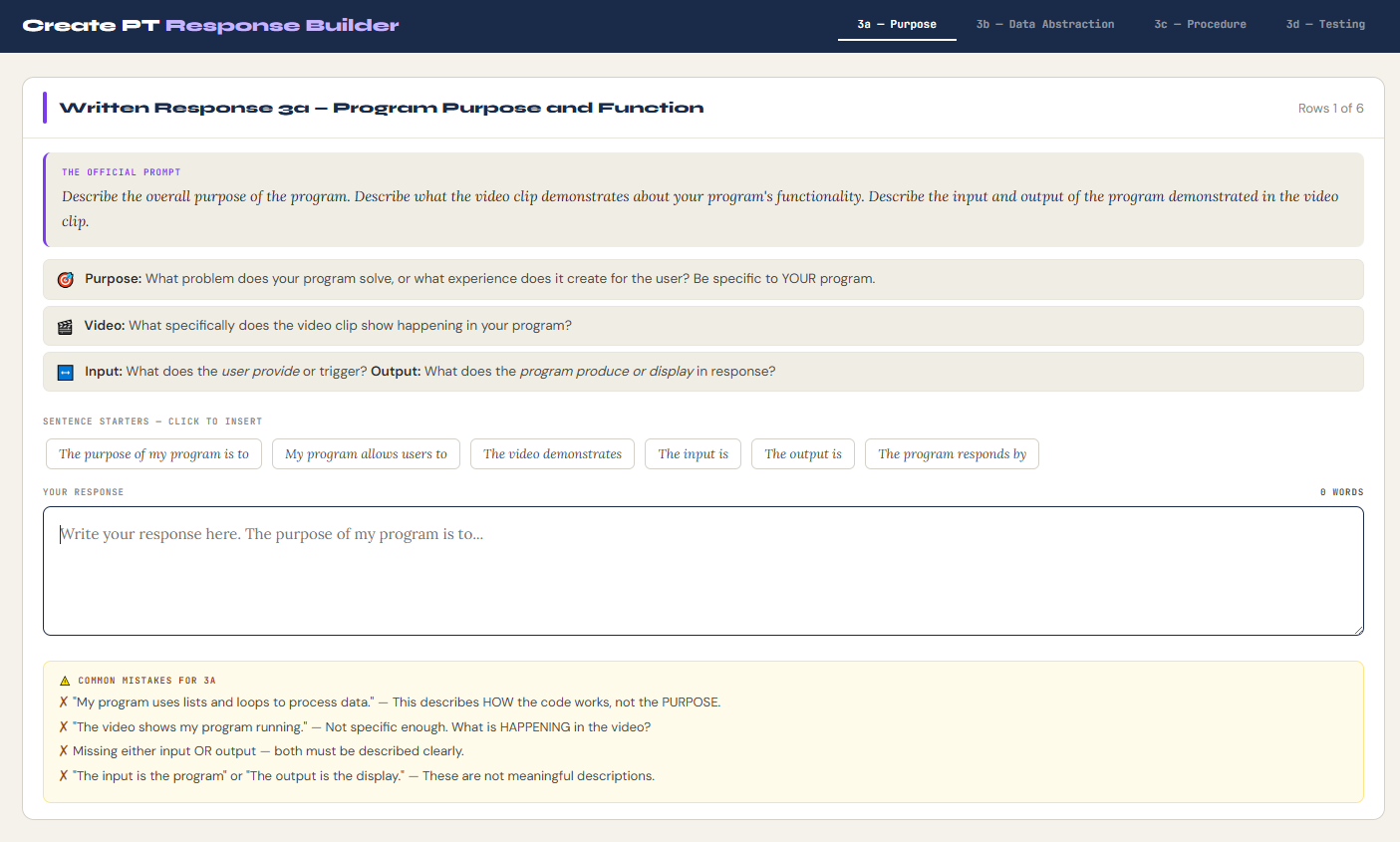Insert "The output is" sentence starter
The width and height of the screenshot is (1400, 842).
click(x=802, y=454)
